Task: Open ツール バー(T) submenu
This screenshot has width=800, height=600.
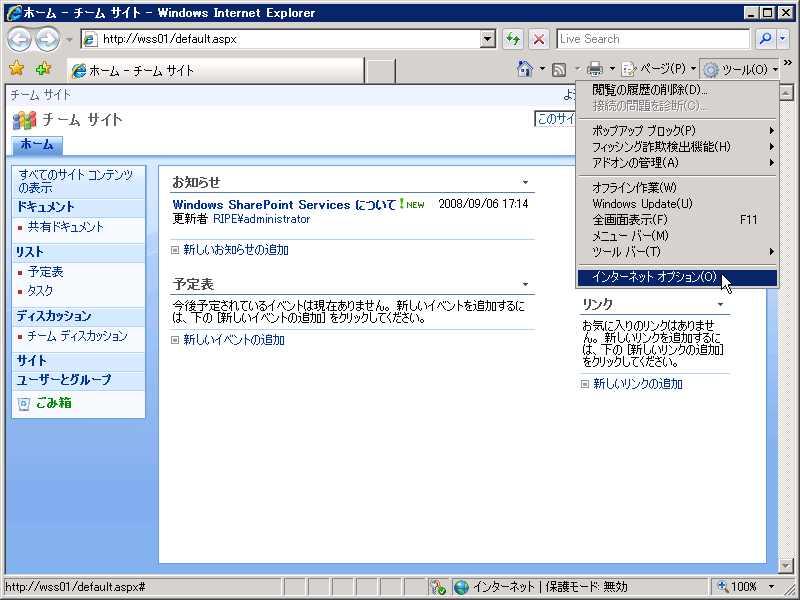Action: [678, 252]
